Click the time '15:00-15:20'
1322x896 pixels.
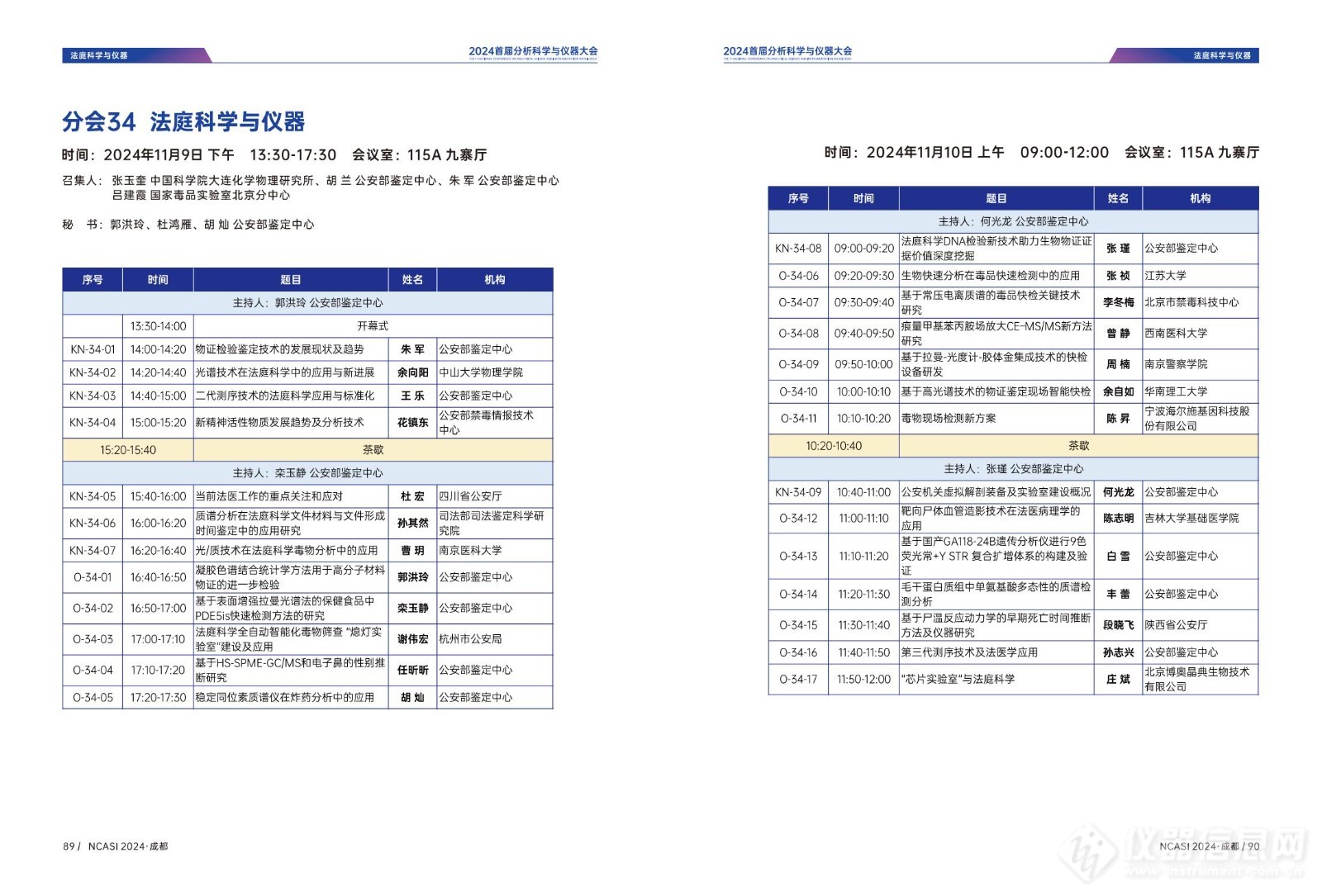[x=158, y=422]
